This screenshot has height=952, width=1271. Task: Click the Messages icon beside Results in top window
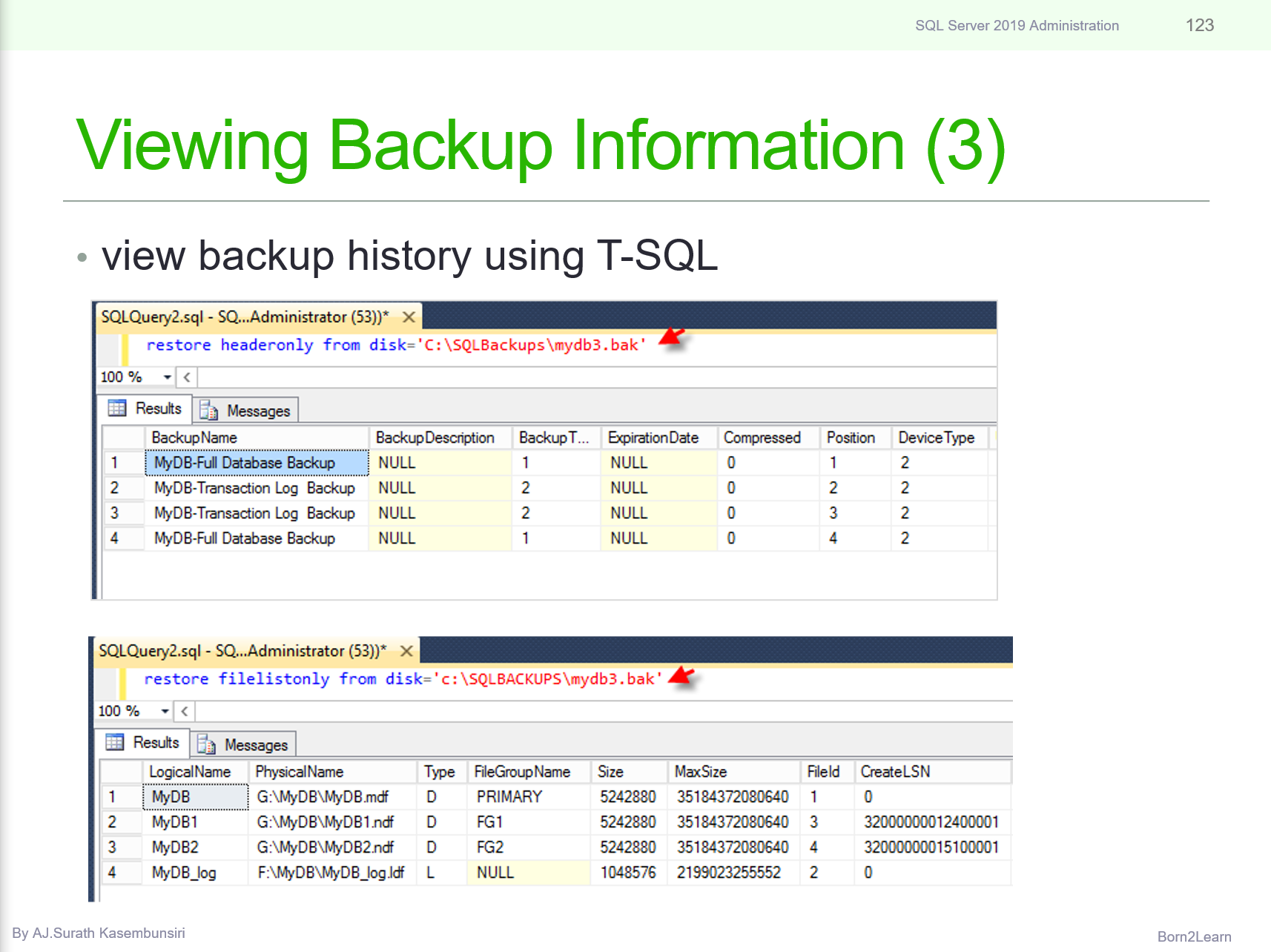[208, 410]
